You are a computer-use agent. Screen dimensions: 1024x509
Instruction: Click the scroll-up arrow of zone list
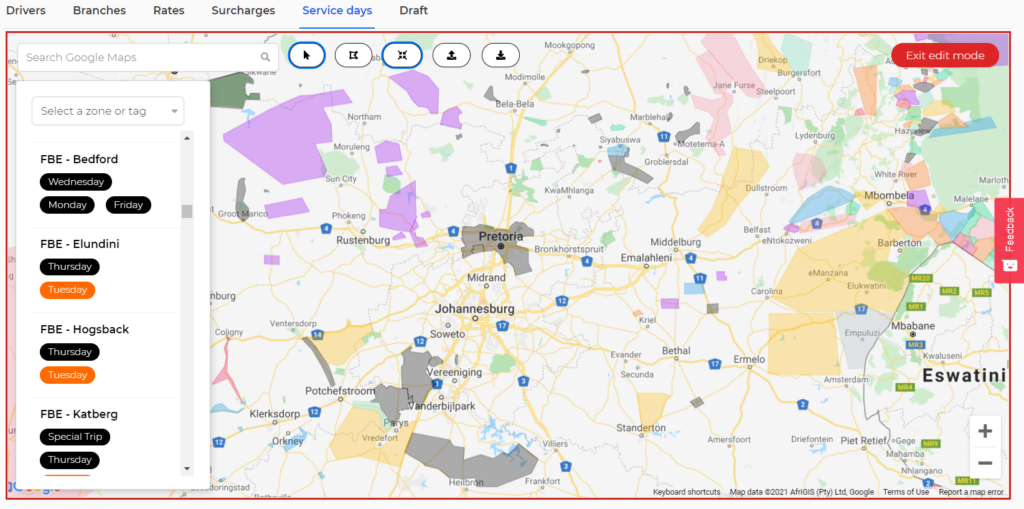[187, 139]
